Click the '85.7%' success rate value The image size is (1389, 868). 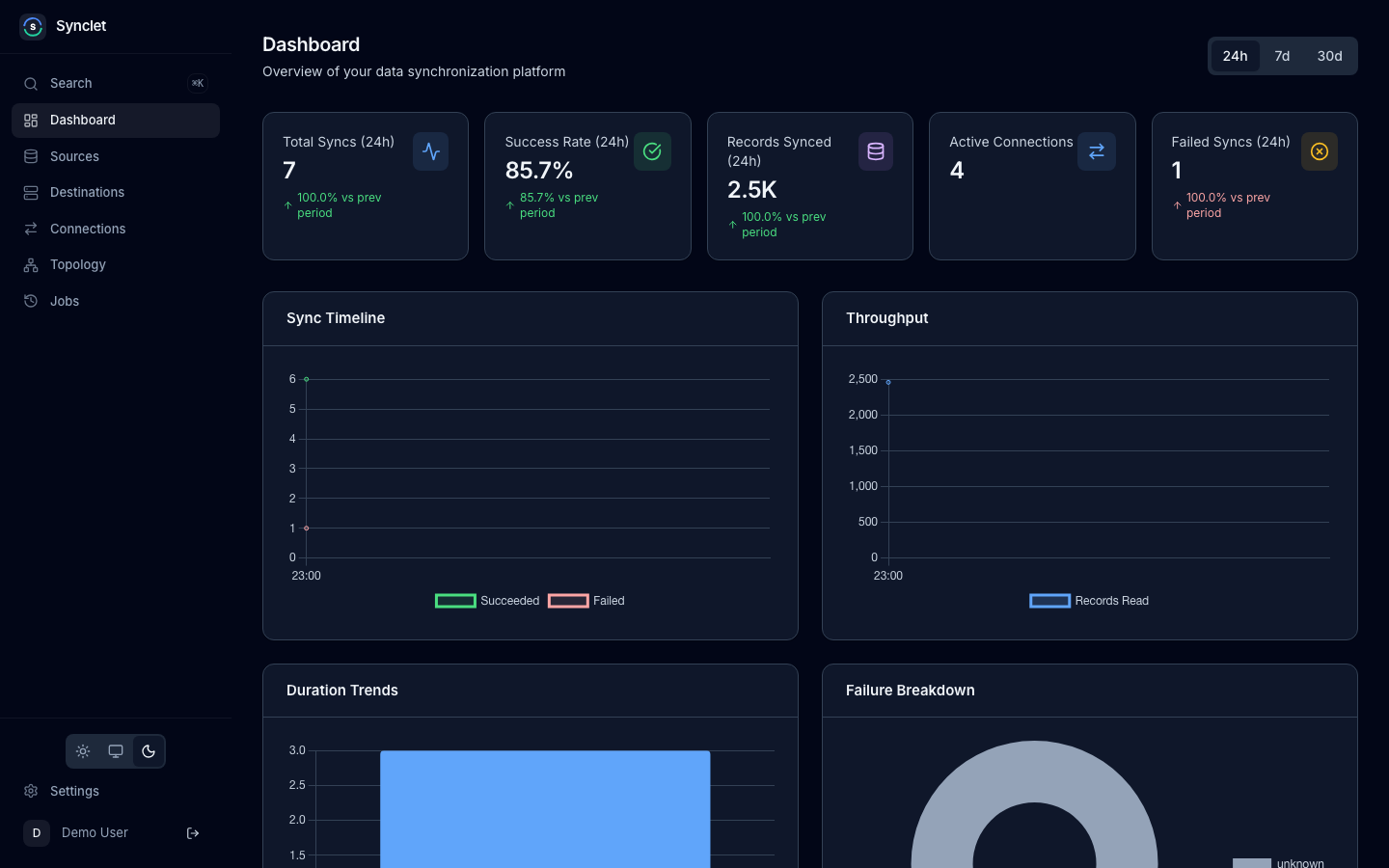tap(539, 171)
